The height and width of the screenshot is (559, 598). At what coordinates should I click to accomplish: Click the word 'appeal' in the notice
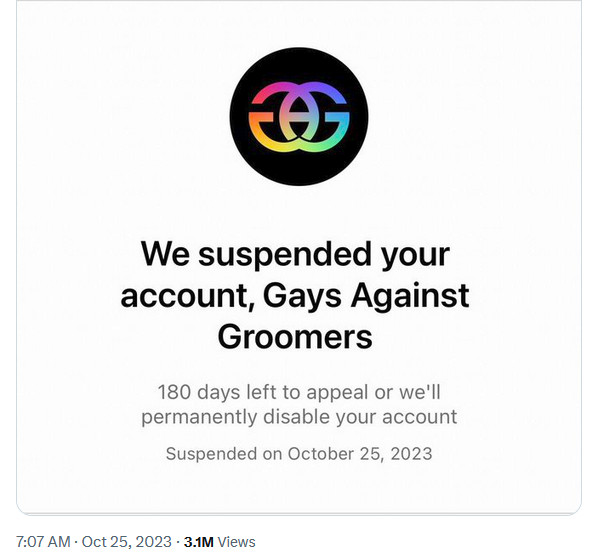[338, 393]
